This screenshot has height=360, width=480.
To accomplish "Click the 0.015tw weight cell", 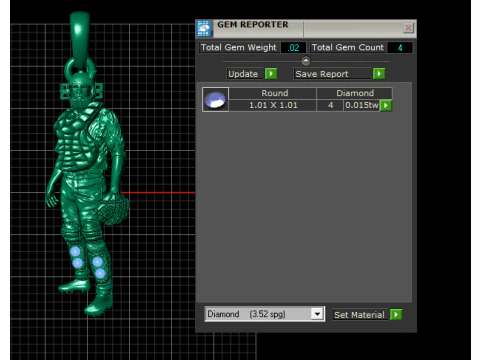I will (x=362, y=105).
